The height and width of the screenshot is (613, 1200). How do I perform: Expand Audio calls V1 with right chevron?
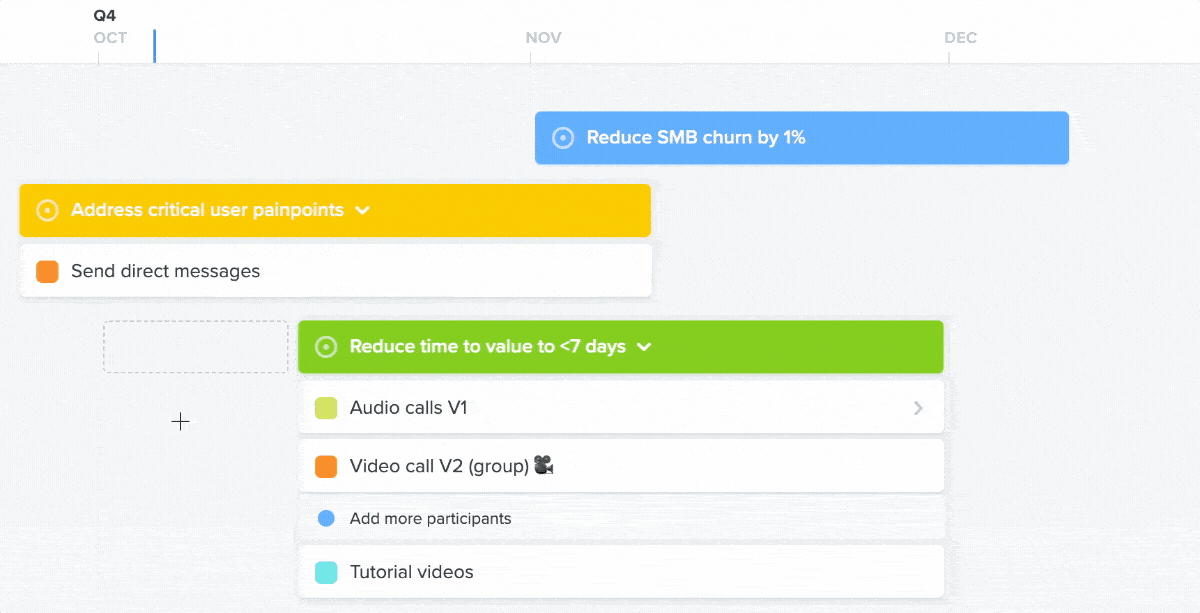918,408
